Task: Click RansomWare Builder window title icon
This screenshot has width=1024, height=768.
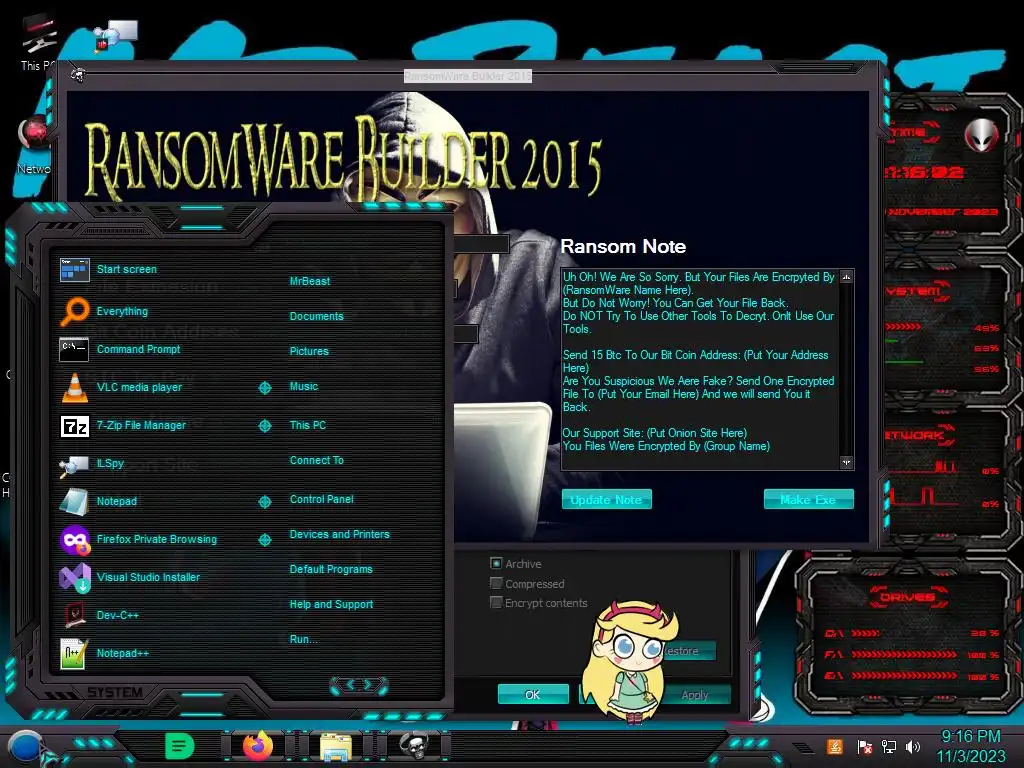Action: (x=78, y=76)
